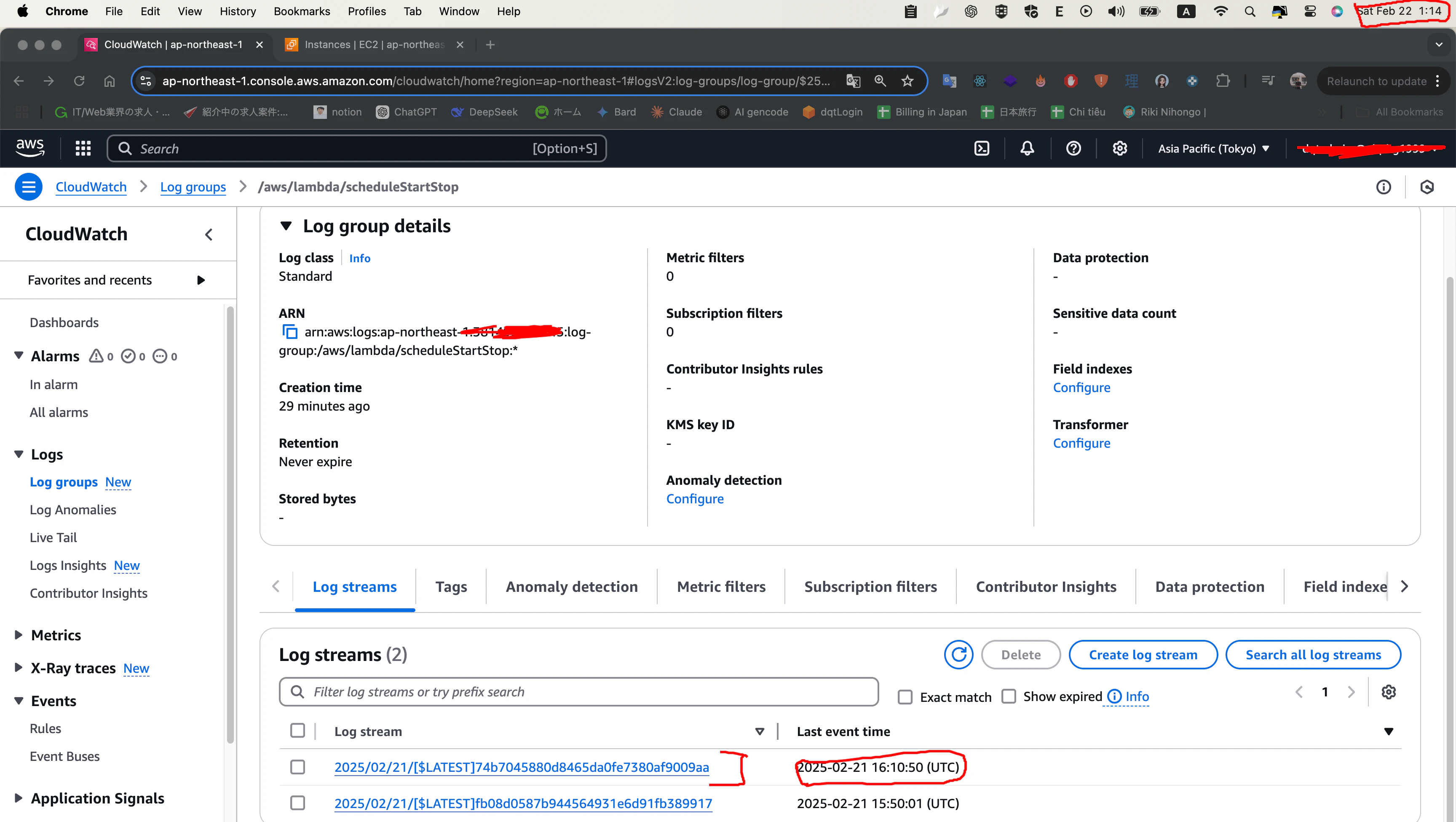Open Wi-Fi status in menu bar

(x=1220, y=11)
